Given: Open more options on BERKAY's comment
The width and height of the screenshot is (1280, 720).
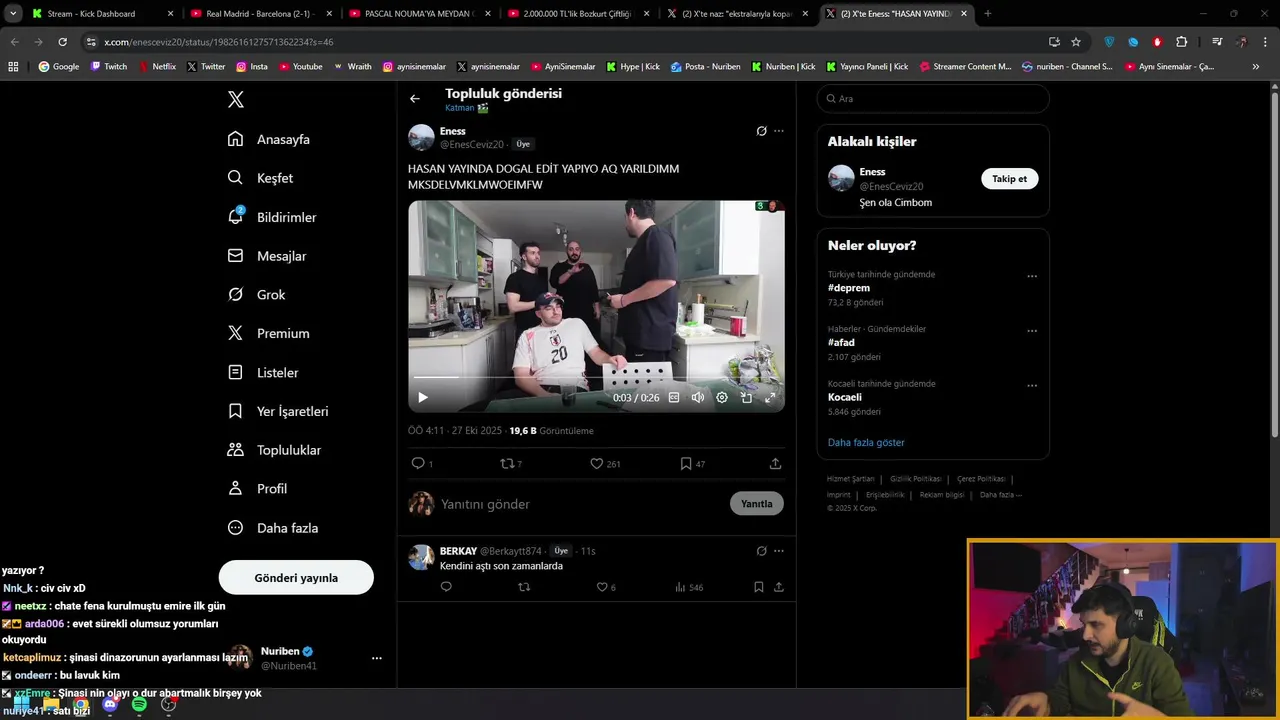Looking at the screenshot, I should tap(779, 551).
